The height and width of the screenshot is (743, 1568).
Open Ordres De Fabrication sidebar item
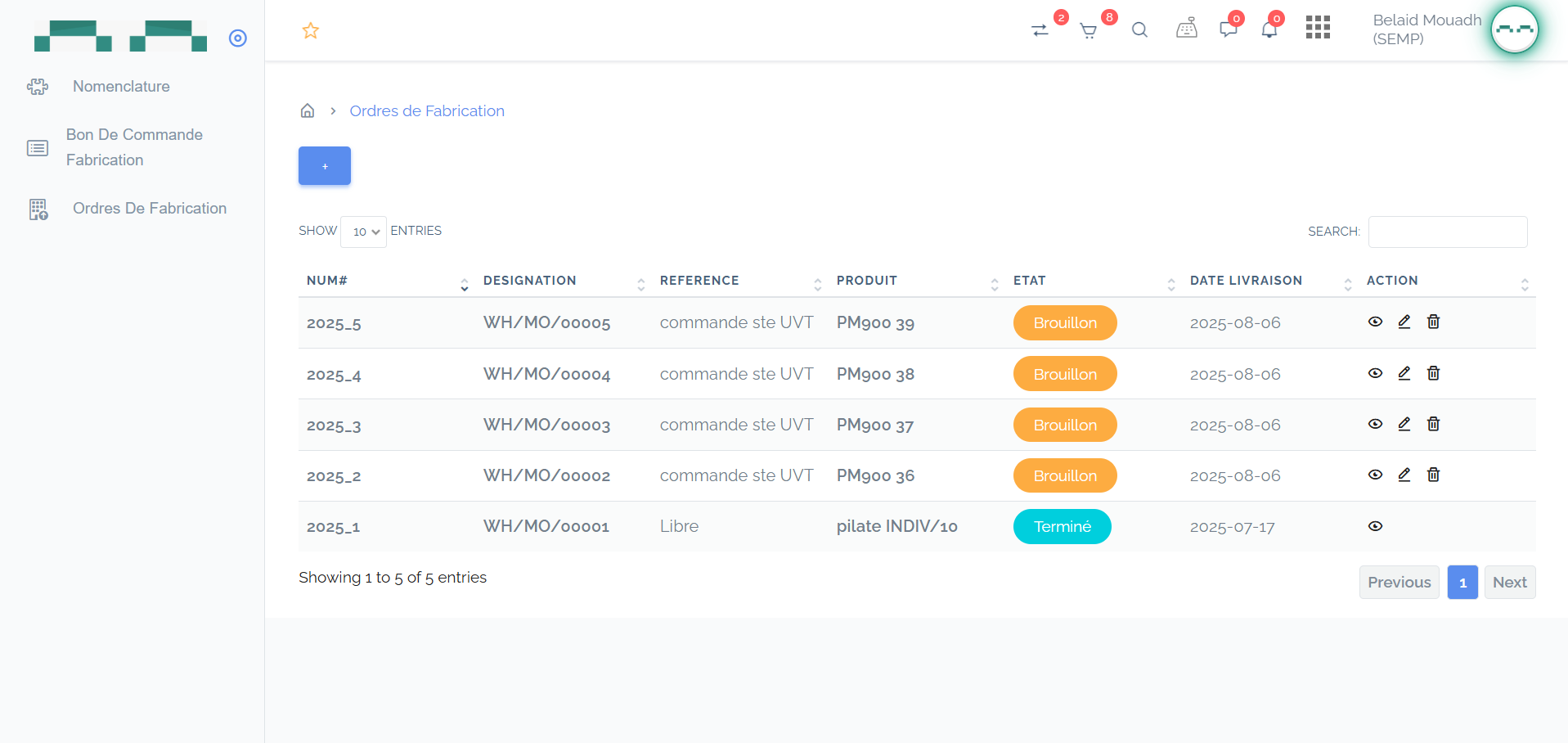point(150,209)
